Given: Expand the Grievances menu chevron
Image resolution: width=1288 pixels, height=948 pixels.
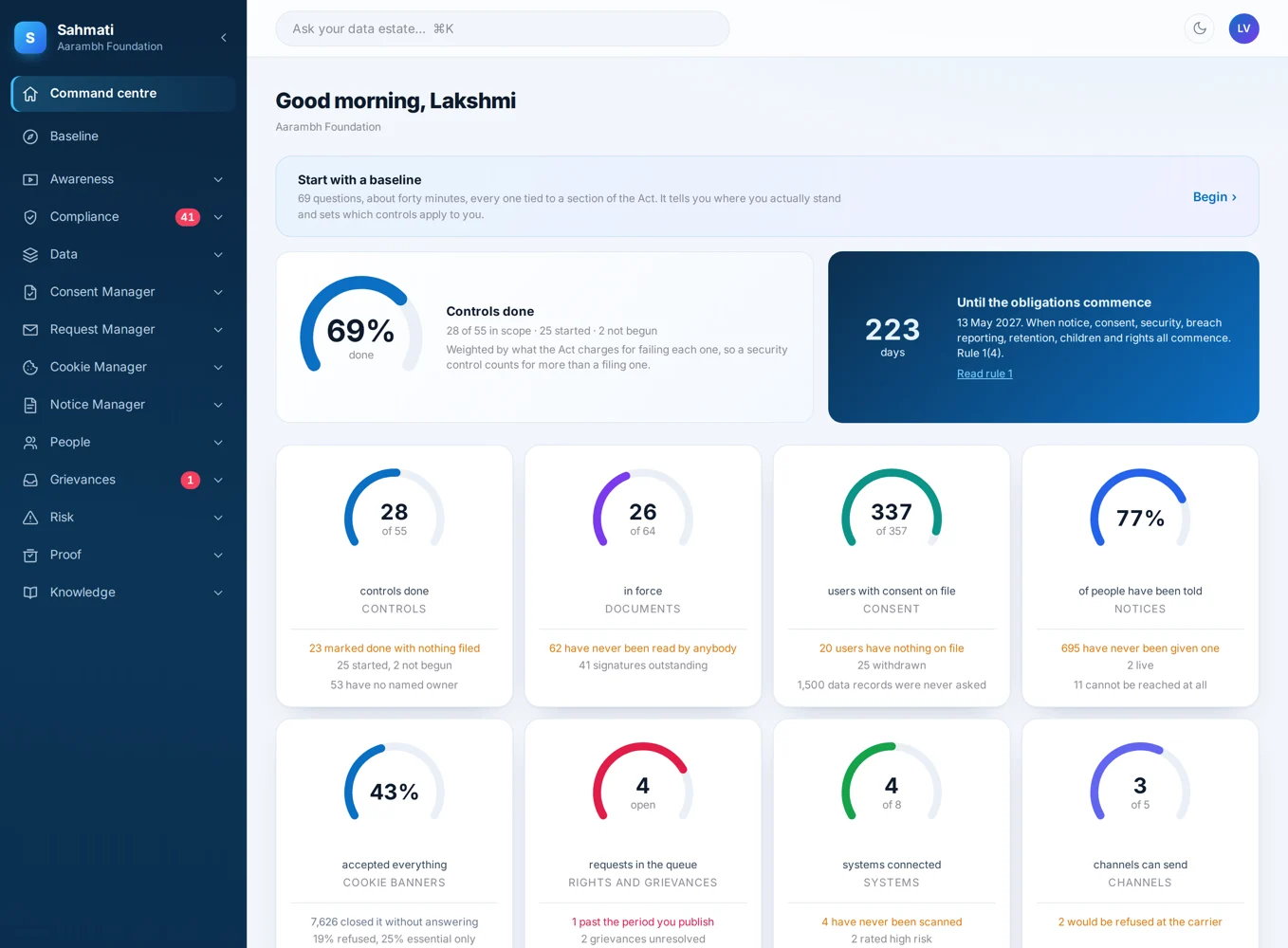Looking at the screenshot, I should pyautogui.click(x=218, y=480).
